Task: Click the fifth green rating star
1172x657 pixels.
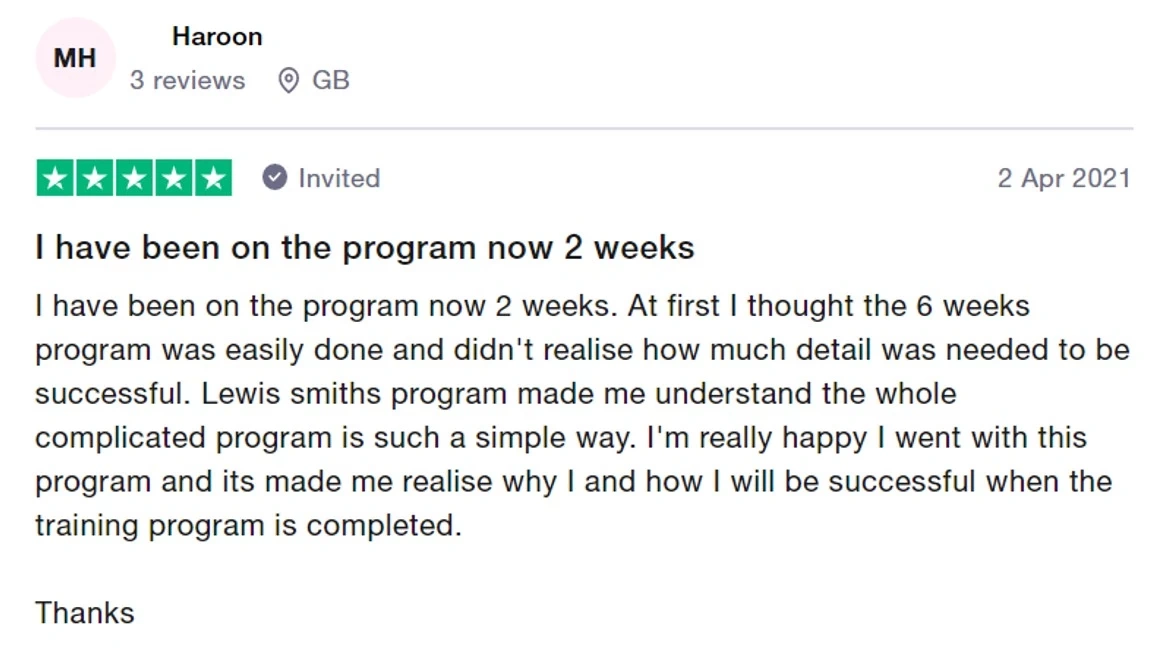Action: point(212,178)
